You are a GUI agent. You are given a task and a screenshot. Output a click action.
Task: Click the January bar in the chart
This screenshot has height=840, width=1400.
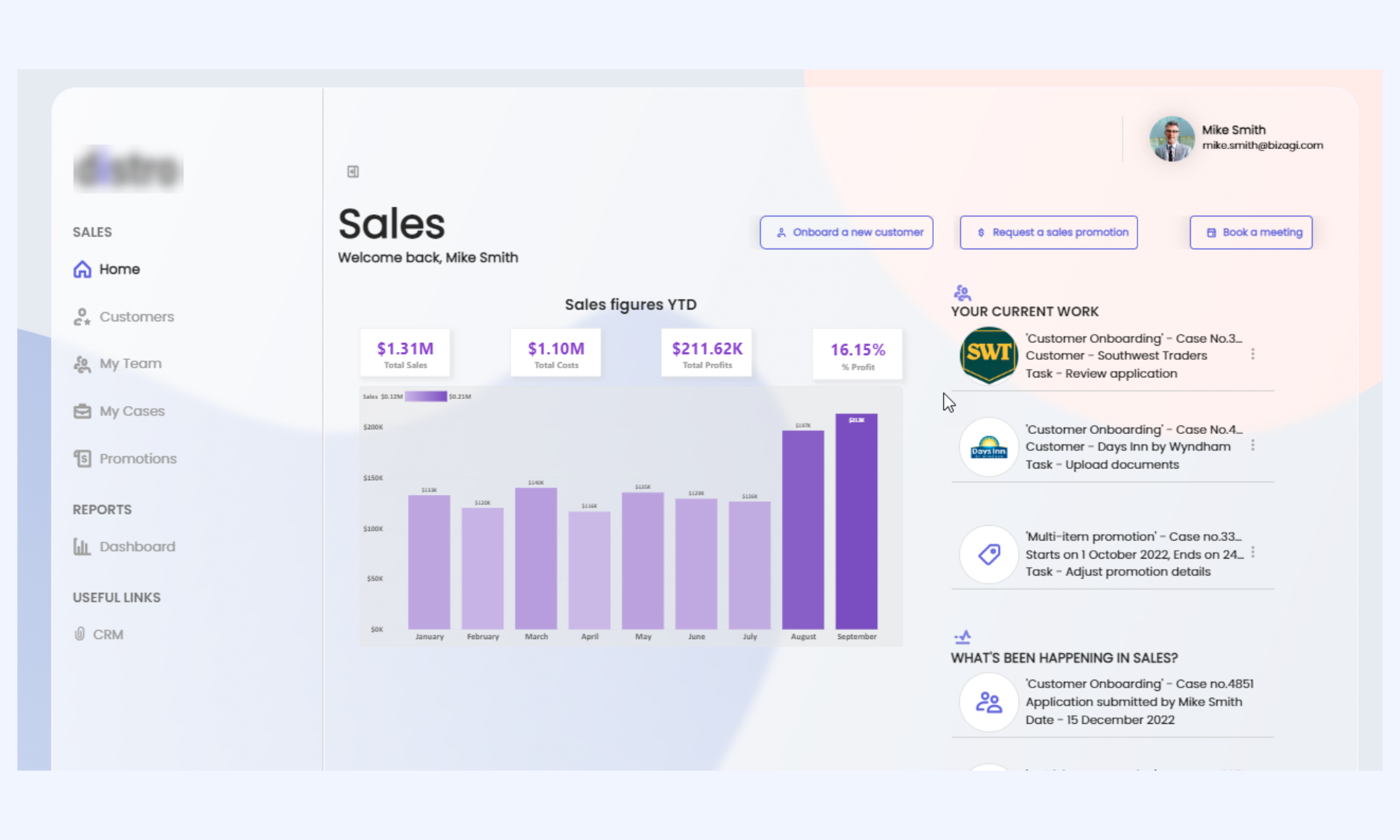click(429, 562)
